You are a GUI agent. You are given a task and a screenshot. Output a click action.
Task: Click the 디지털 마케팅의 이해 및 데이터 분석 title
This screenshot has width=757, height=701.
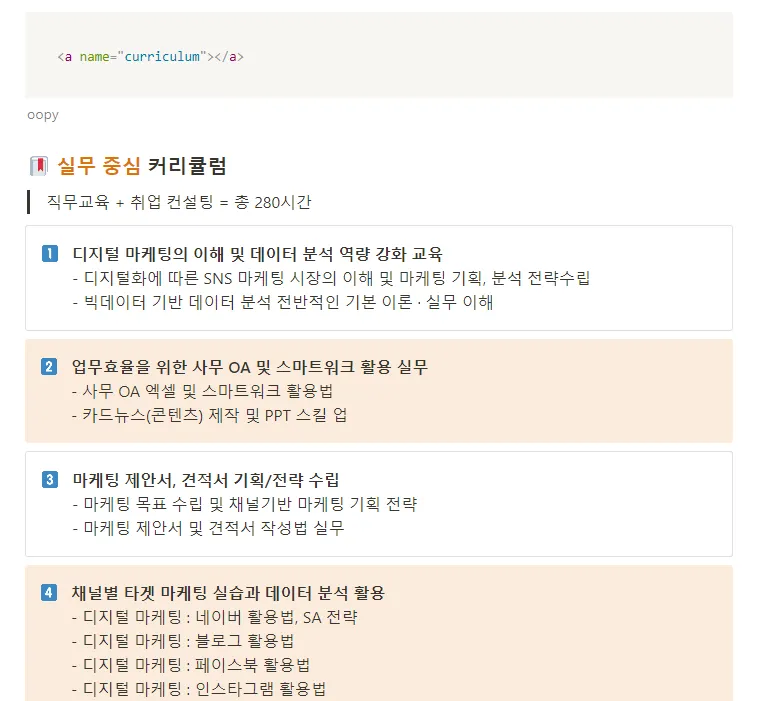tap(257, 253)
